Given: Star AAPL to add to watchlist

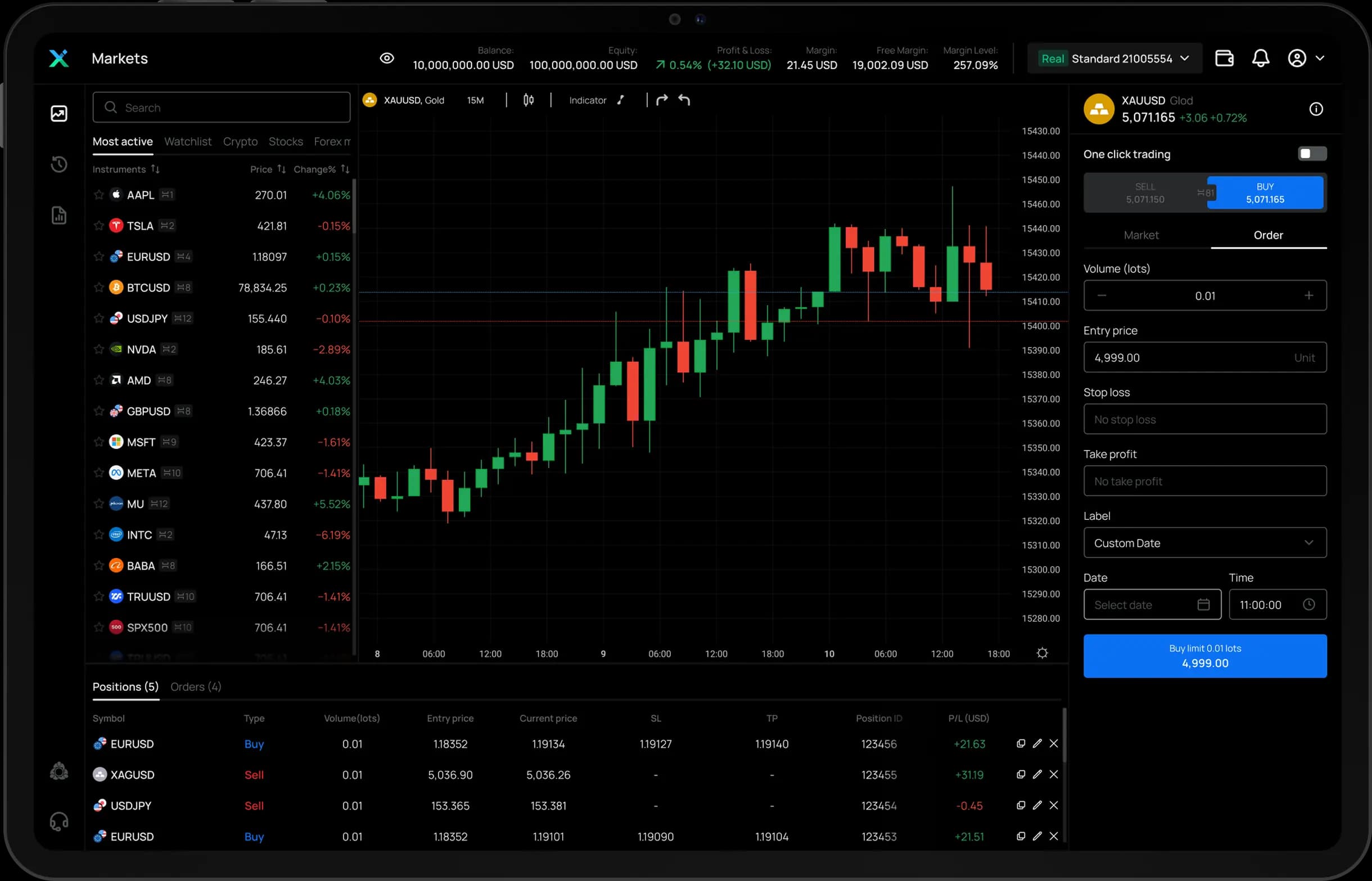Looking at the screenshot, I should [x=99, y=195].
